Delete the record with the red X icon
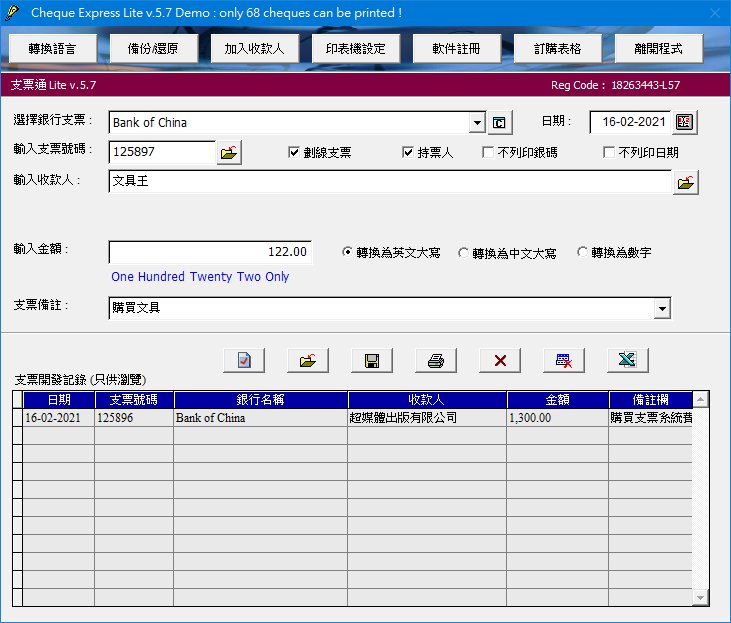Screen dimensions: 731x623 (x=500, y=361)
